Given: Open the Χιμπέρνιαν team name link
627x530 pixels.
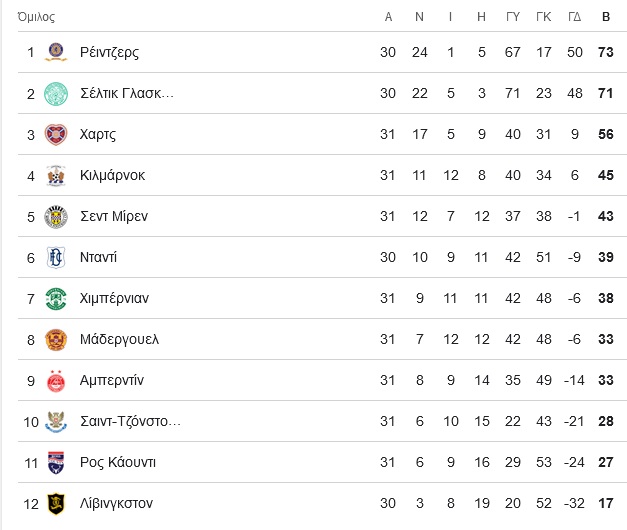Looking at the screenshot, I should tap(114, 298).
